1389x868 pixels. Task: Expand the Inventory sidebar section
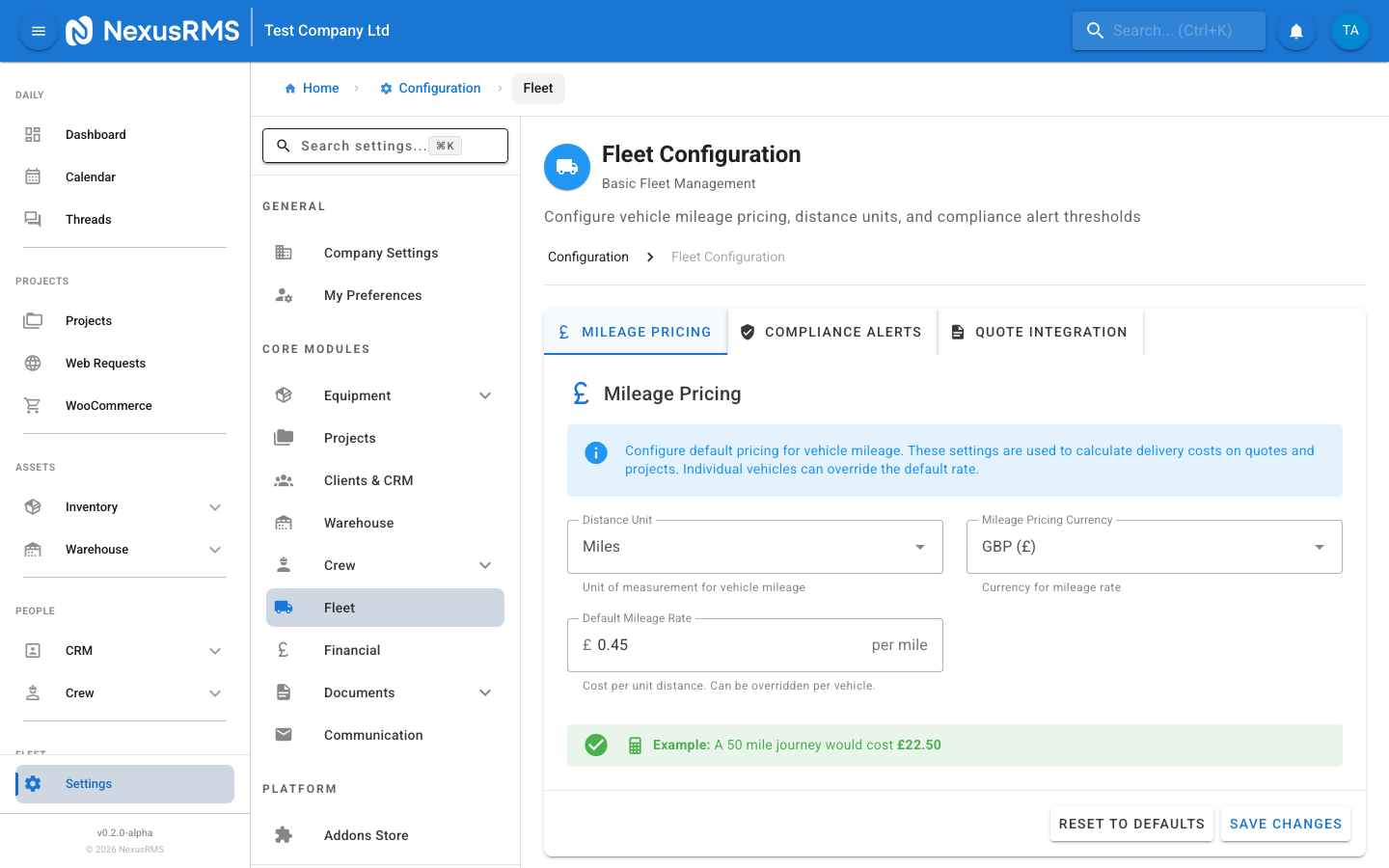click(214, 506)
